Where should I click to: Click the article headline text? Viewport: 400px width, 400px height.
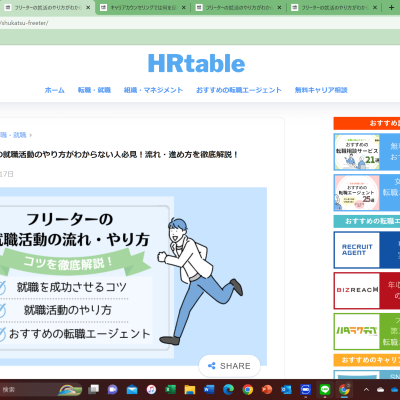(119, 155)
